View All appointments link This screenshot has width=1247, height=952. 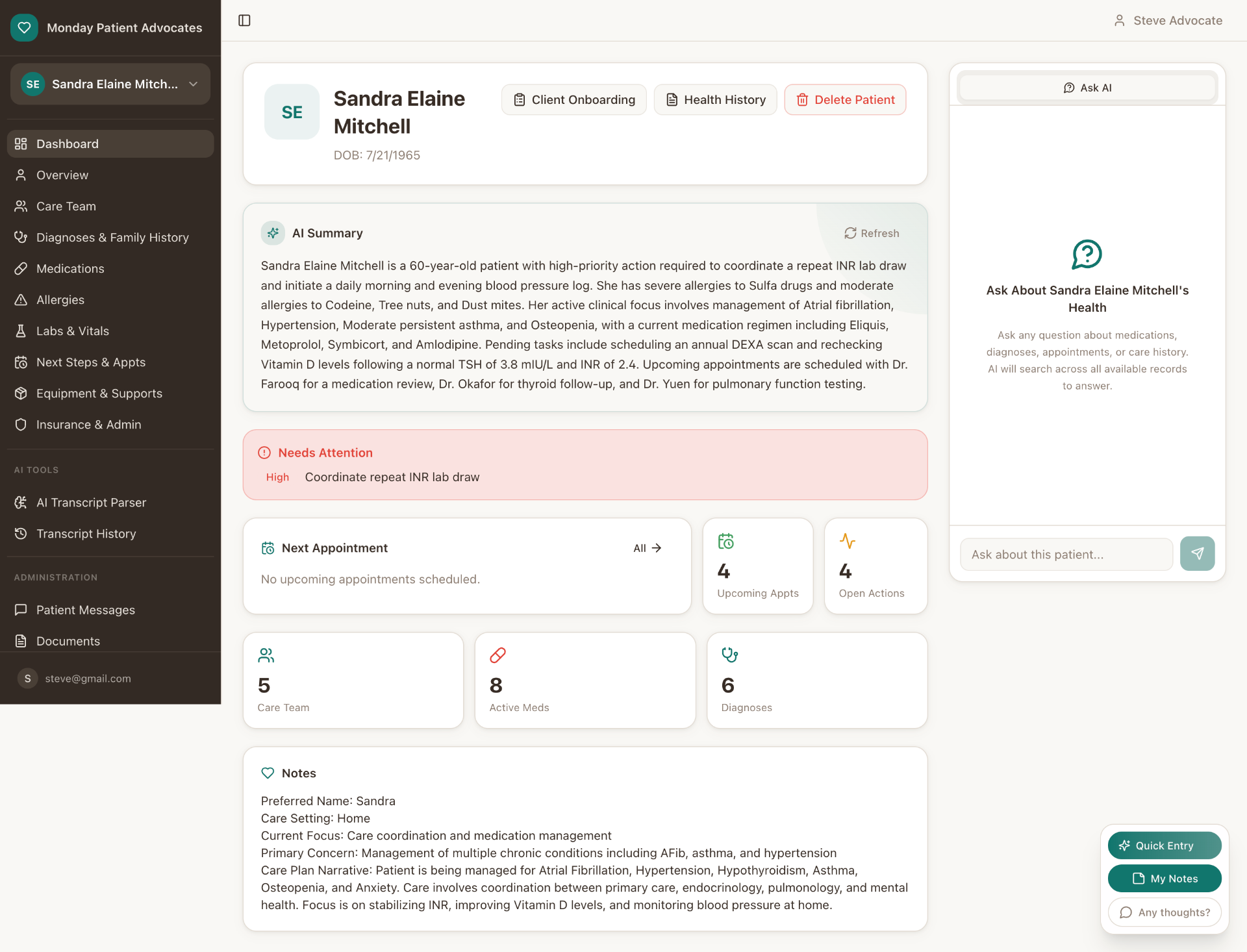coord(648,548)
